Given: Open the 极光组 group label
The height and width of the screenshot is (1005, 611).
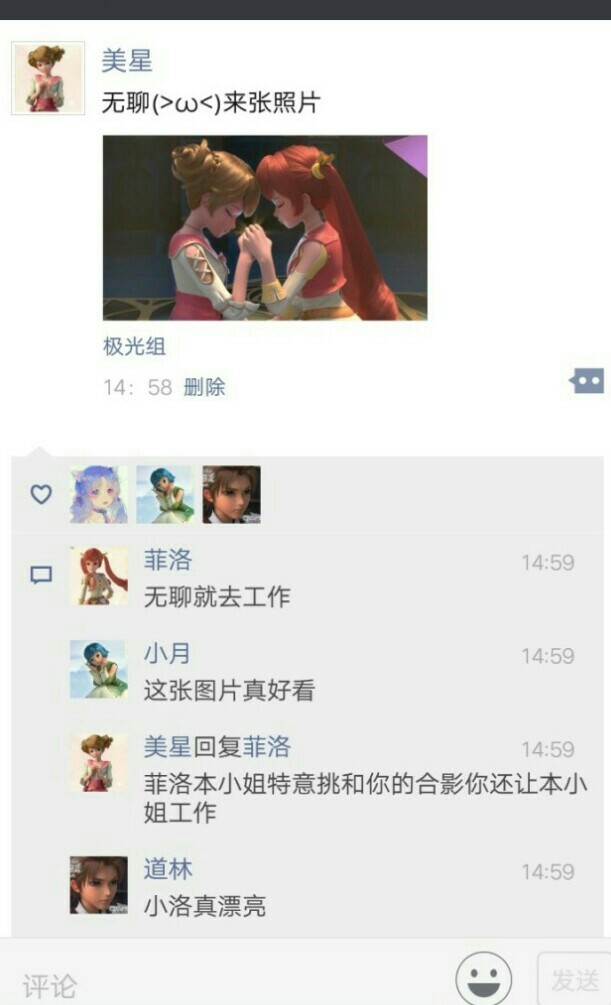Looking at the screenshot, I should click(134, 347).
